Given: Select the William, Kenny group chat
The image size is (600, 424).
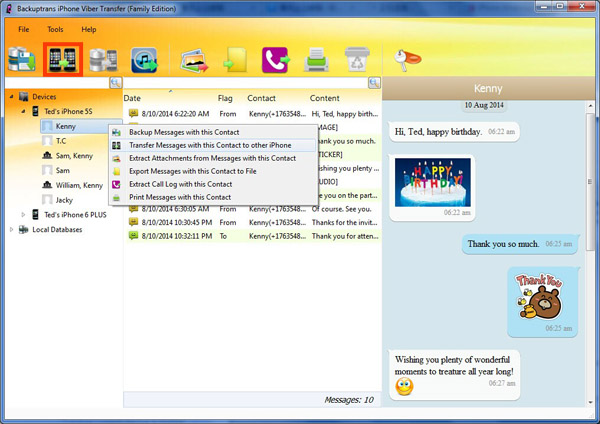Looking at the screenshot, I should click(79, 185).
